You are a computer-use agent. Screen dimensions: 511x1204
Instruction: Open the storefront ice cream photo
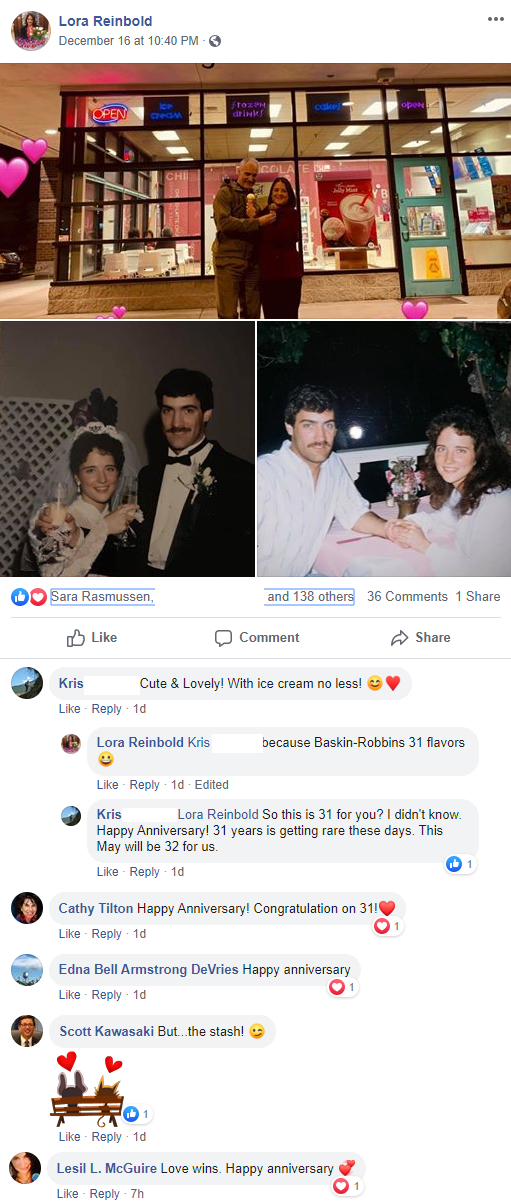(x=255, y=190)
